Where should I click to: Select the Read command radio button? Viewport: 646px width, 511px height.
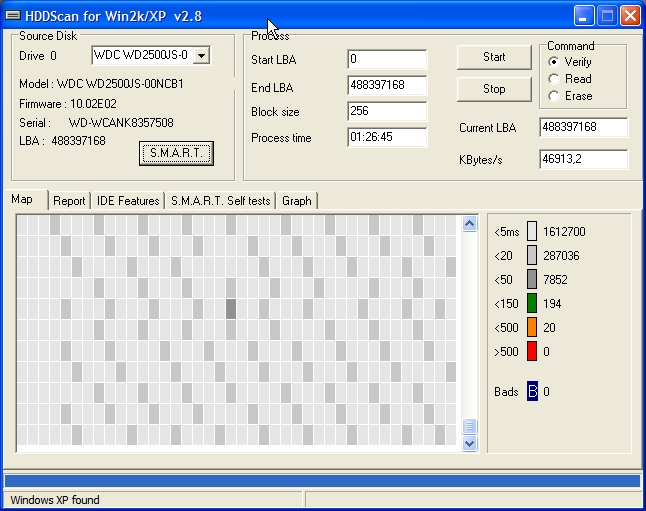[x=554, y=79]
